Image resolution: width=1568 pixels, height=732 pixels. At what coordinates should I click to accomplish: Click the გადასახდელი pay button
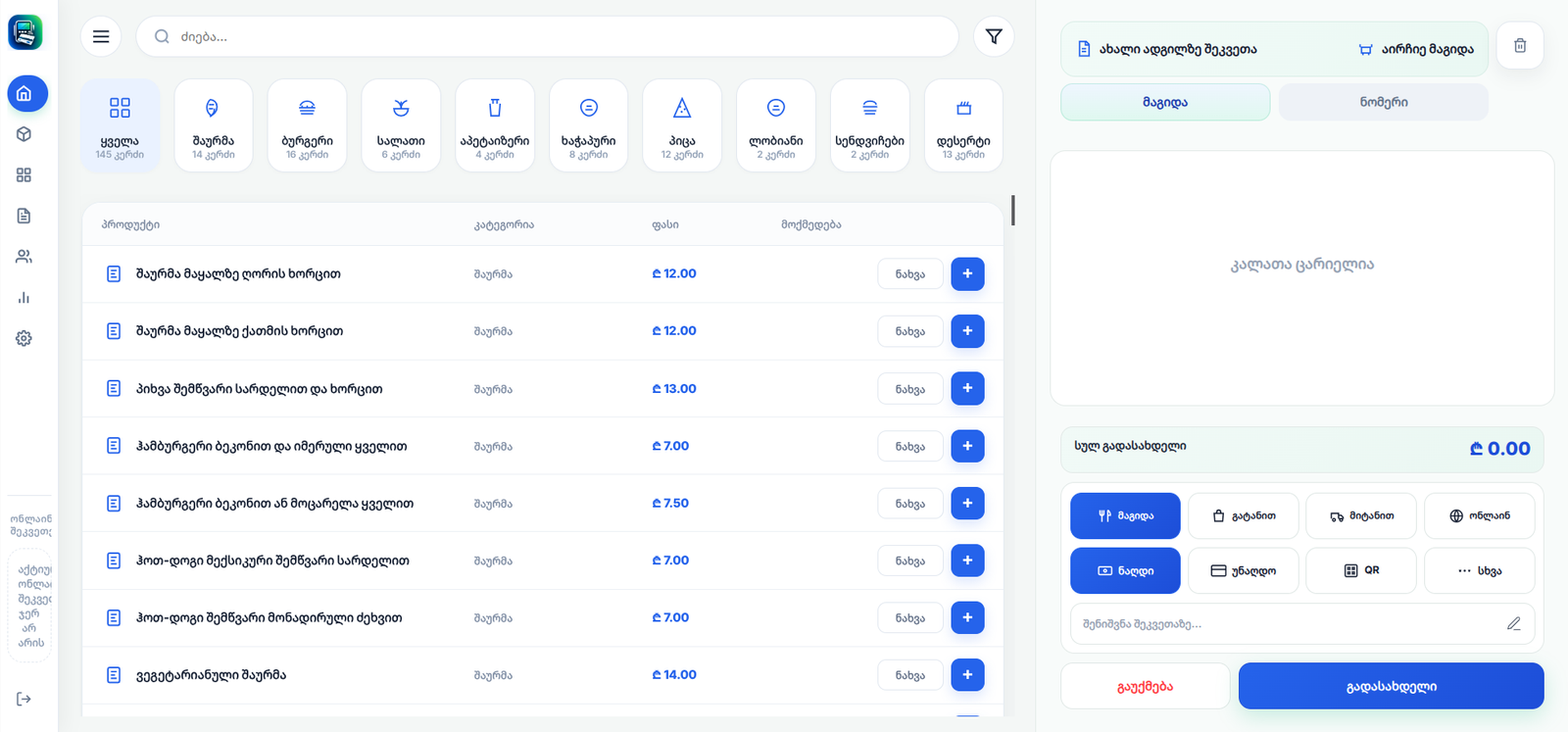(x=1391, y=686)
